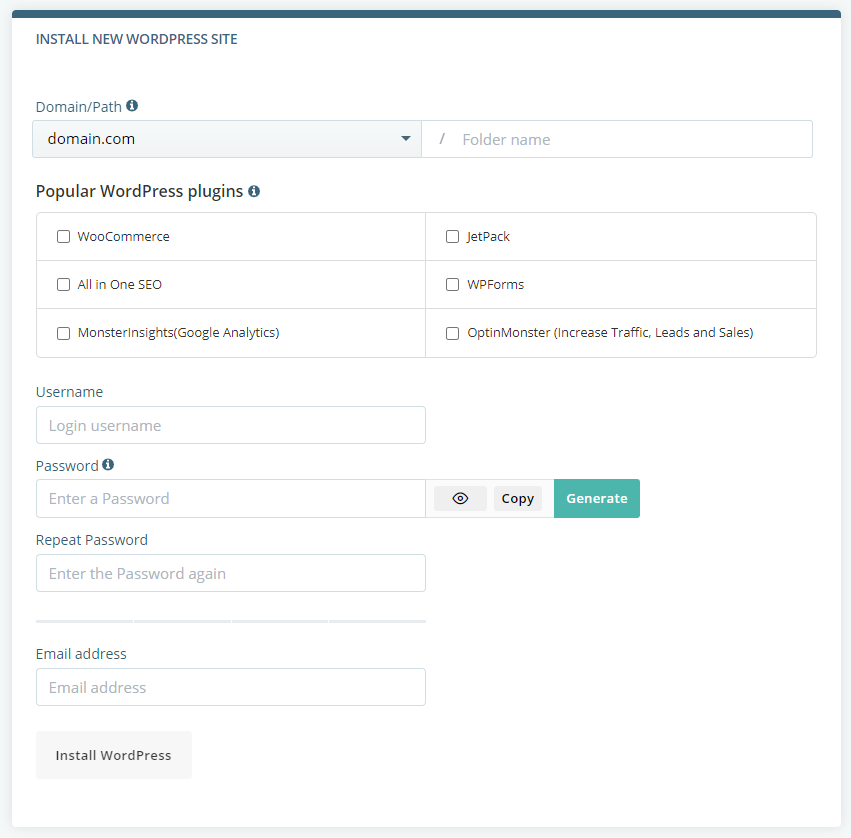This screenshot has height=838, width=851.
Task: Click the Folder name input field
Action: [x=617, y=138]
